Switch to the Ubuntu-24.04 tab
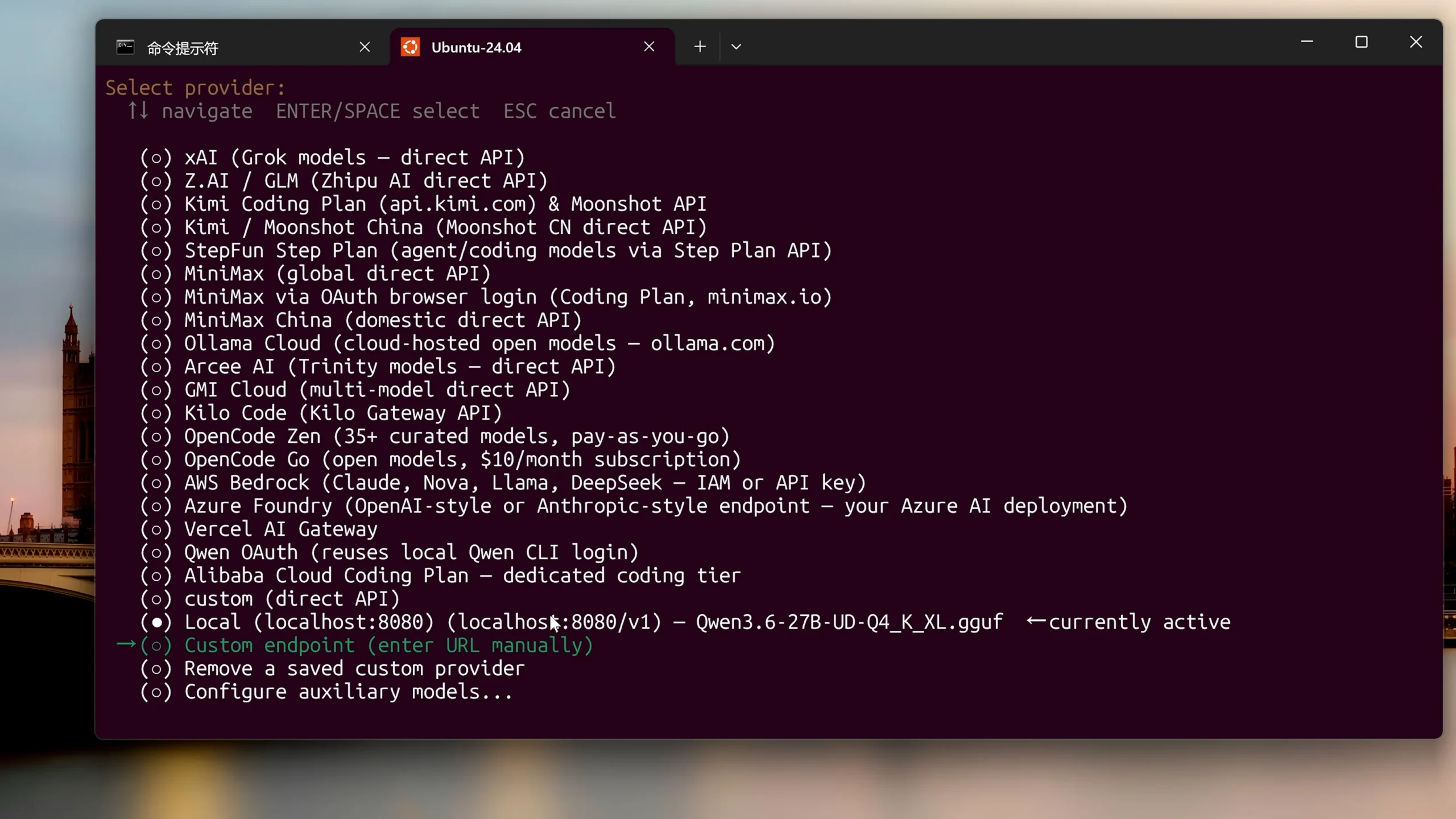This screenshot has height=819, width=1456. pos(532,47)
